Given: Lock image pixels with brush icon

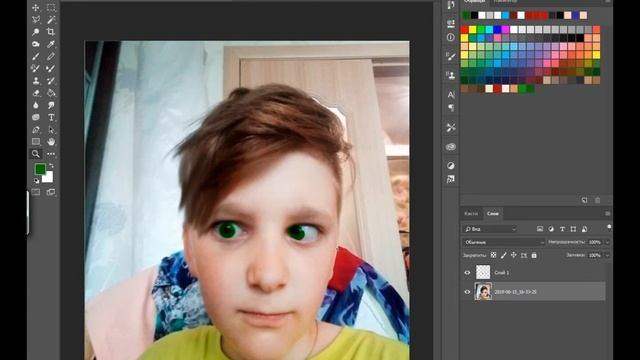Looking at the screenshot, I should pyautogui.click(x=504, y=255).
